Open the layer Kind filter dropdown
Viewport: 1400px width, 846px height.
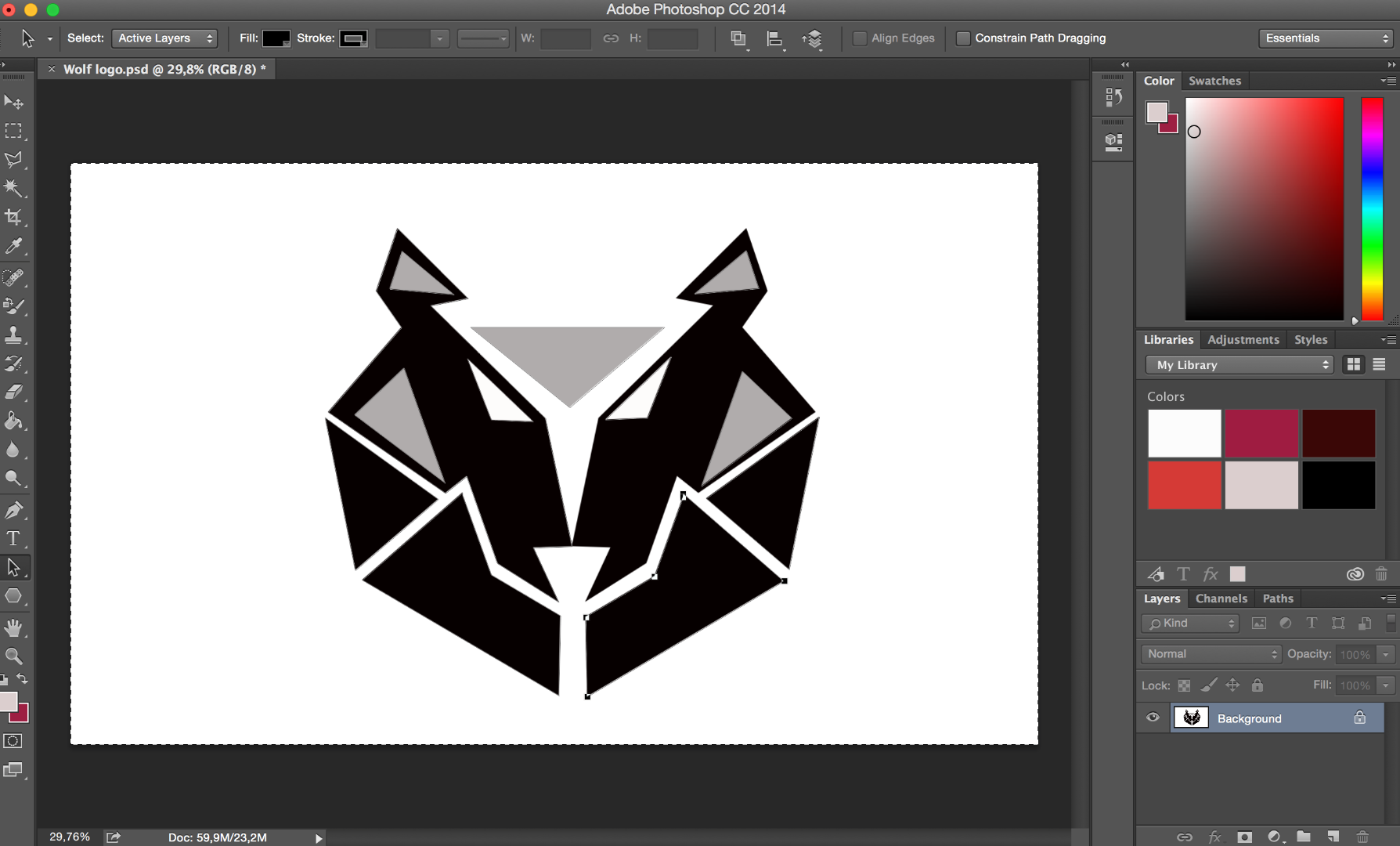(x=1190, y=623)
